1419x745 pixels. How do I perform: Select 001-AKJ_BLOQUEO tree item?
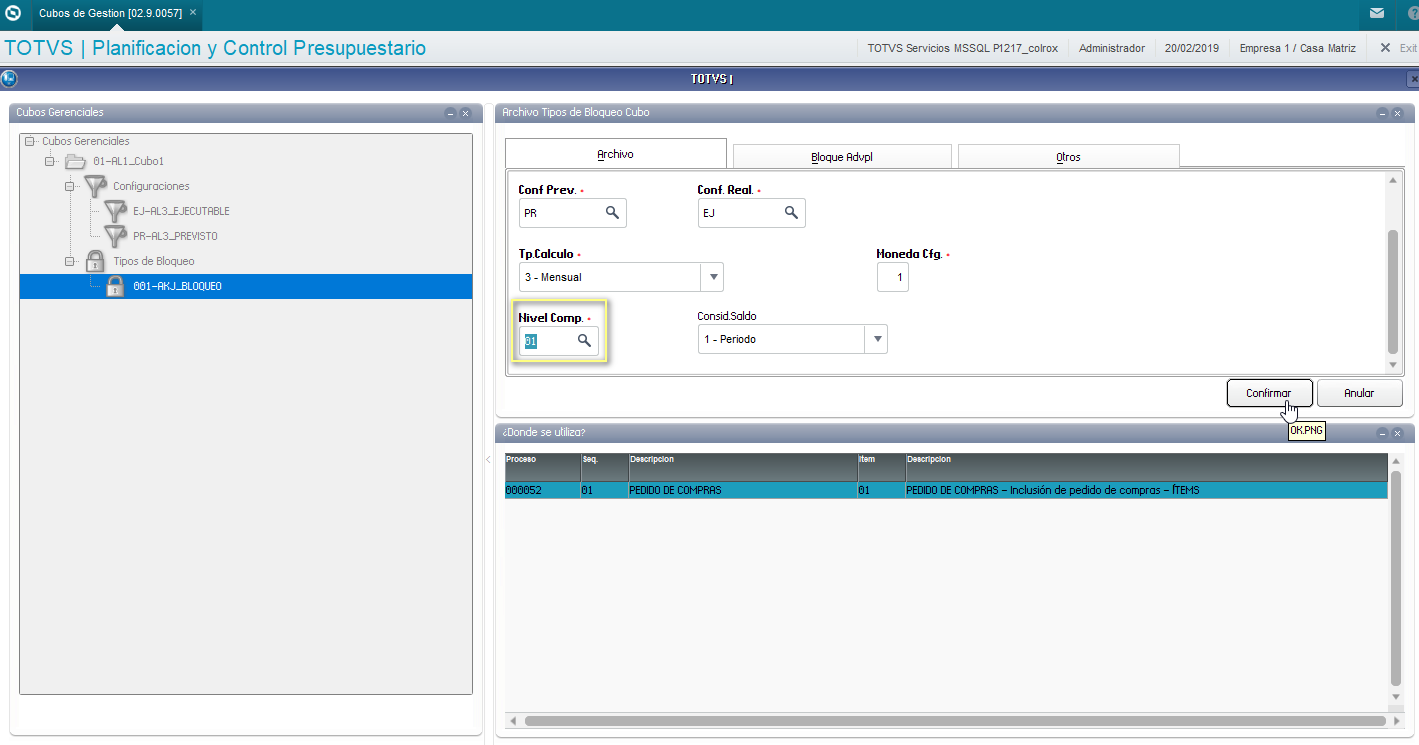point(177,286)
